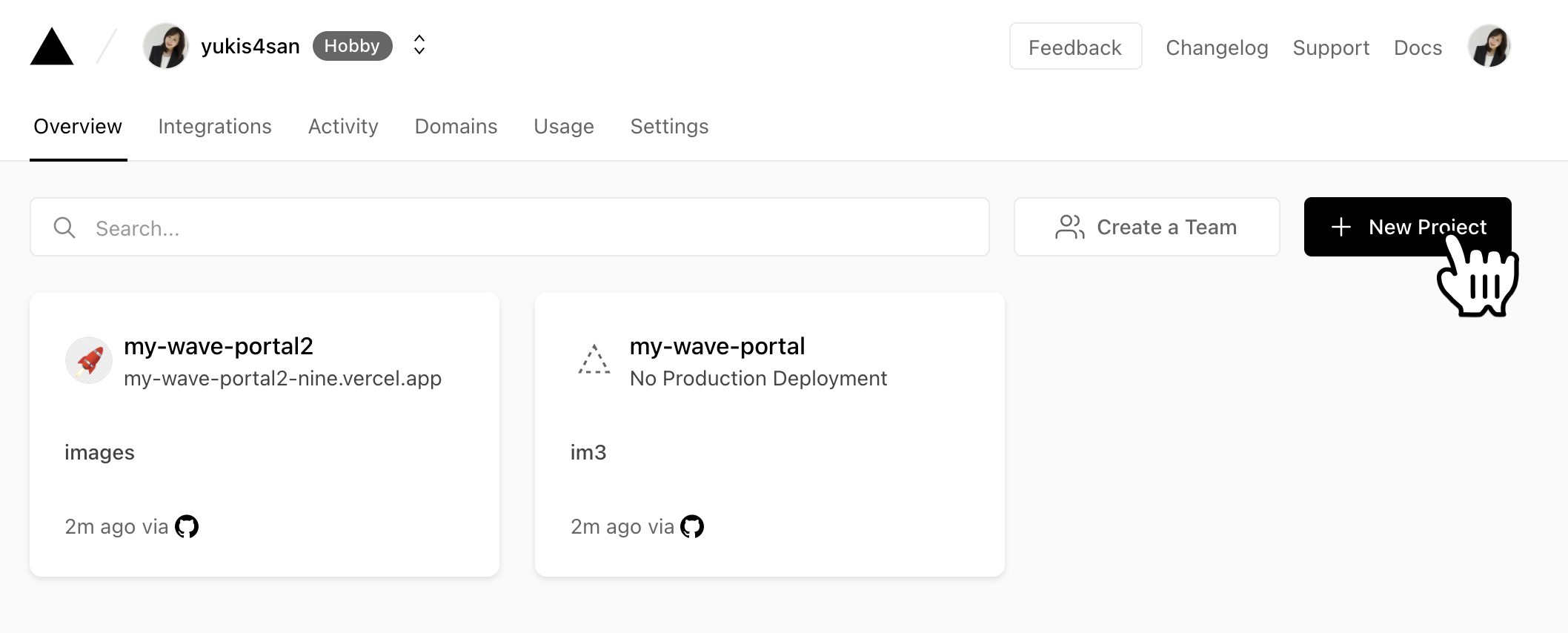Focus the Search projects input field
The image size is (1568, 633).
pyautogui.click(x=510, y=227)
